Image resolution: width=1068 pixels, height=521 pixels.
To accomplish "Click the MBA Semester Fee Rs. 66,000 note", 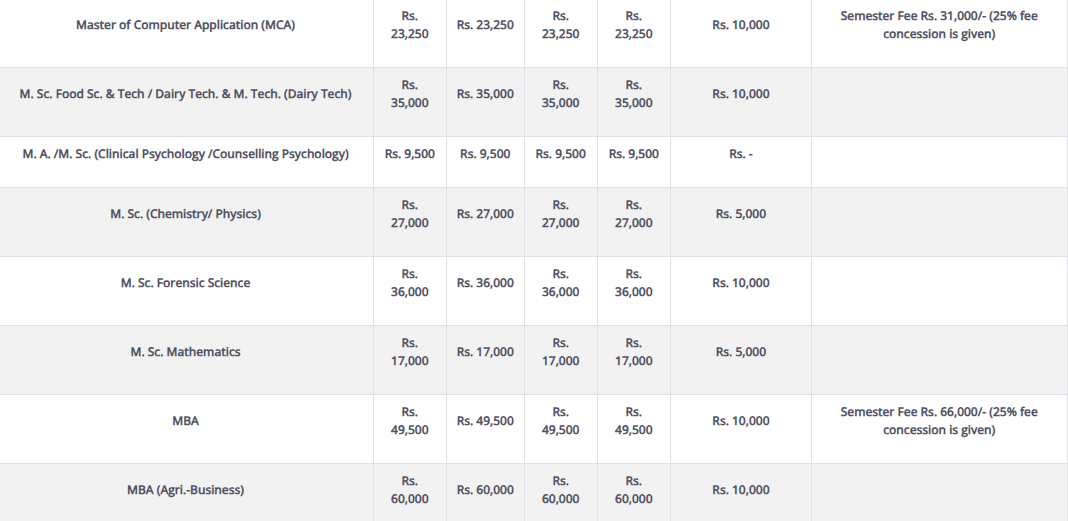I will coord(939,421).
